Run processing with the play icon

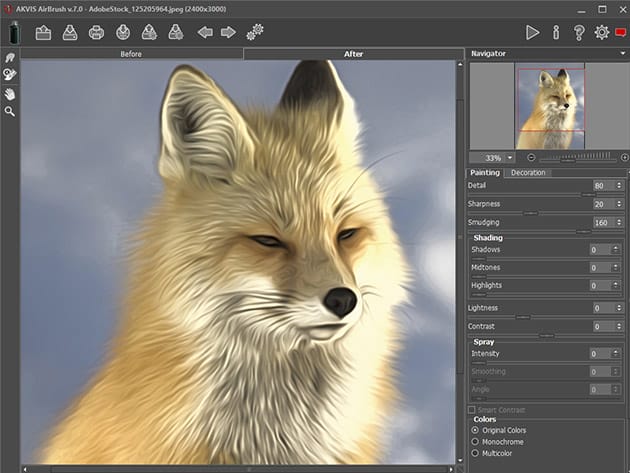click(533, 32)
